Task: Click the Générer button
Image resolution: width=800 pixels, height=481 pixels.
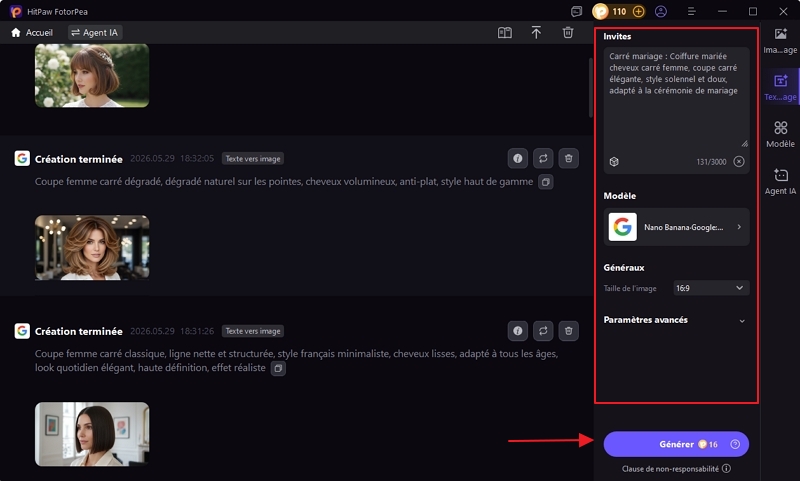Action: [x=676, y=444]
